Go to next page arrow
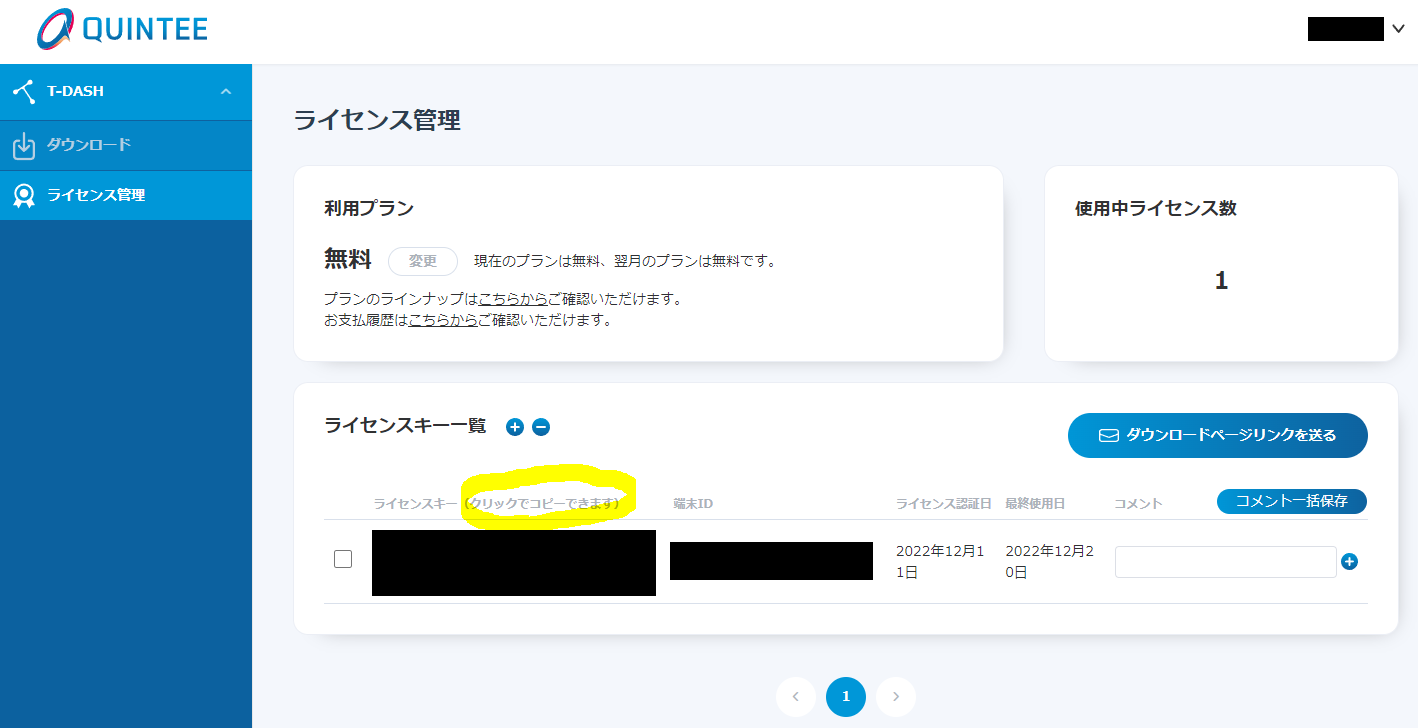Image resolution: width=1418 pixels, height=728 pixels. click(896, 697)
